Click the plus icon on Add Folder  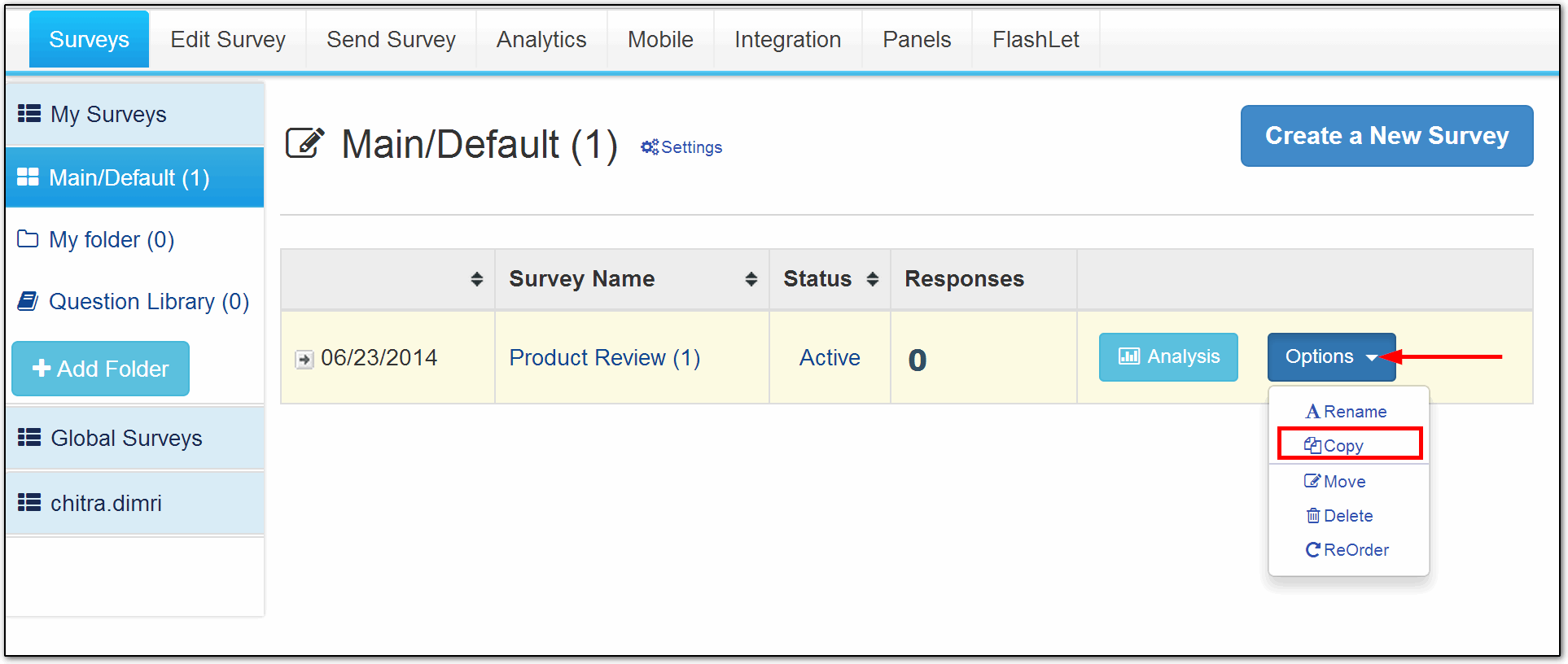coord(42,368)
